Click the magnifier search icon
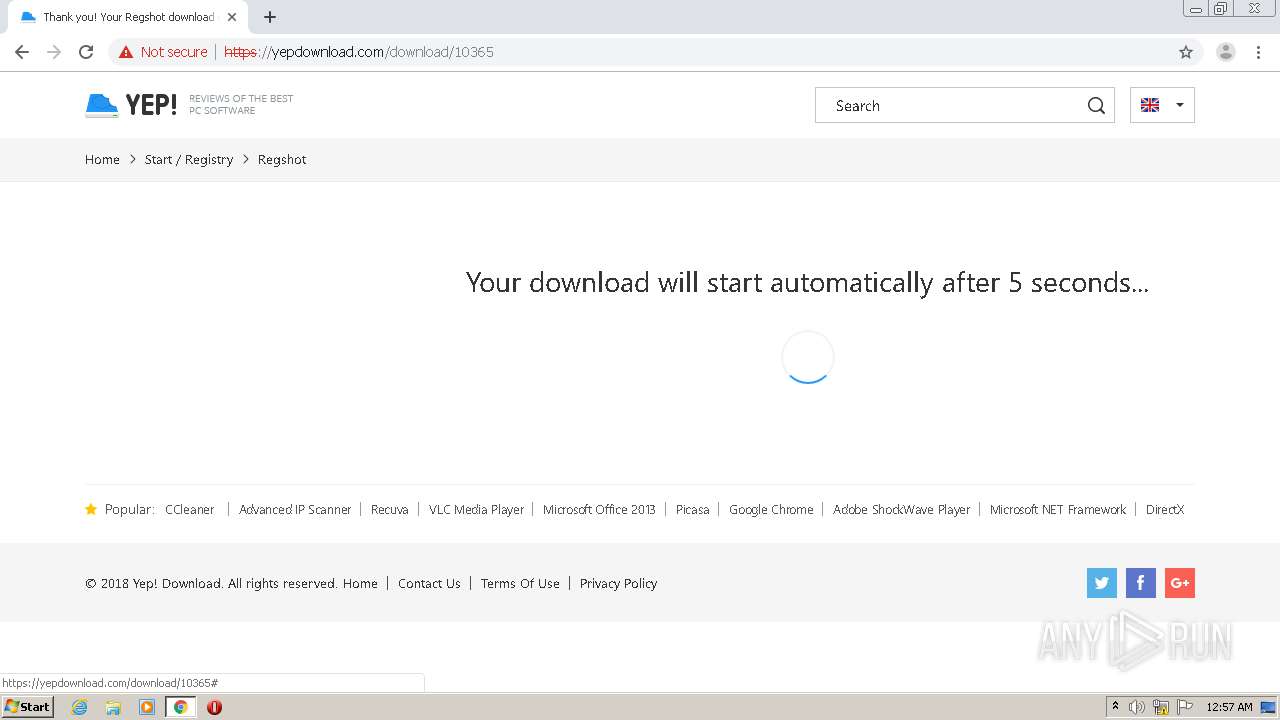This screenshot has width=1280, height=720. point(1096,106)
